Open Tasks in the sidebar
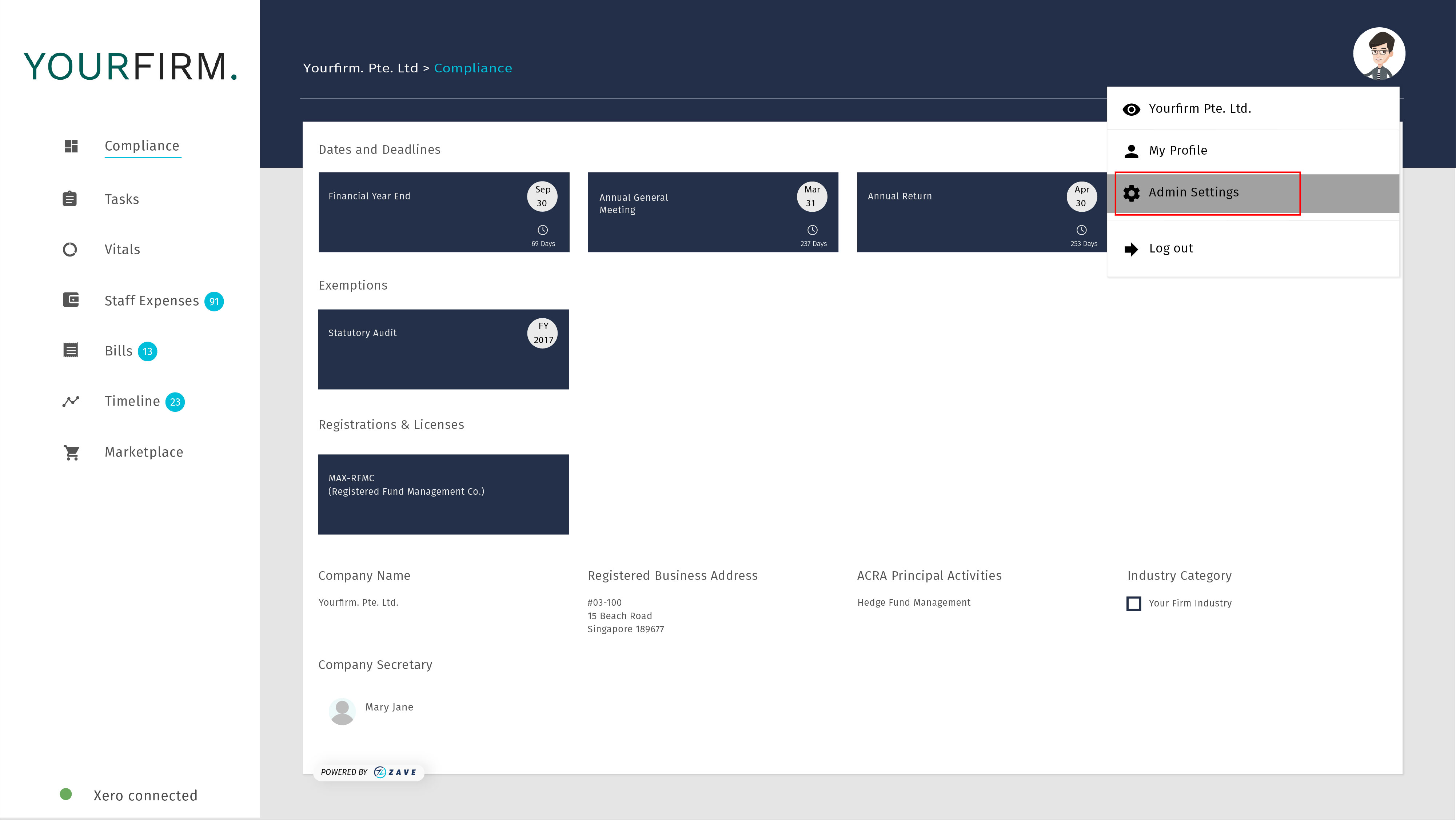Screen dimensions: 1456x820 pyautogui.click(x=121, y=199)
